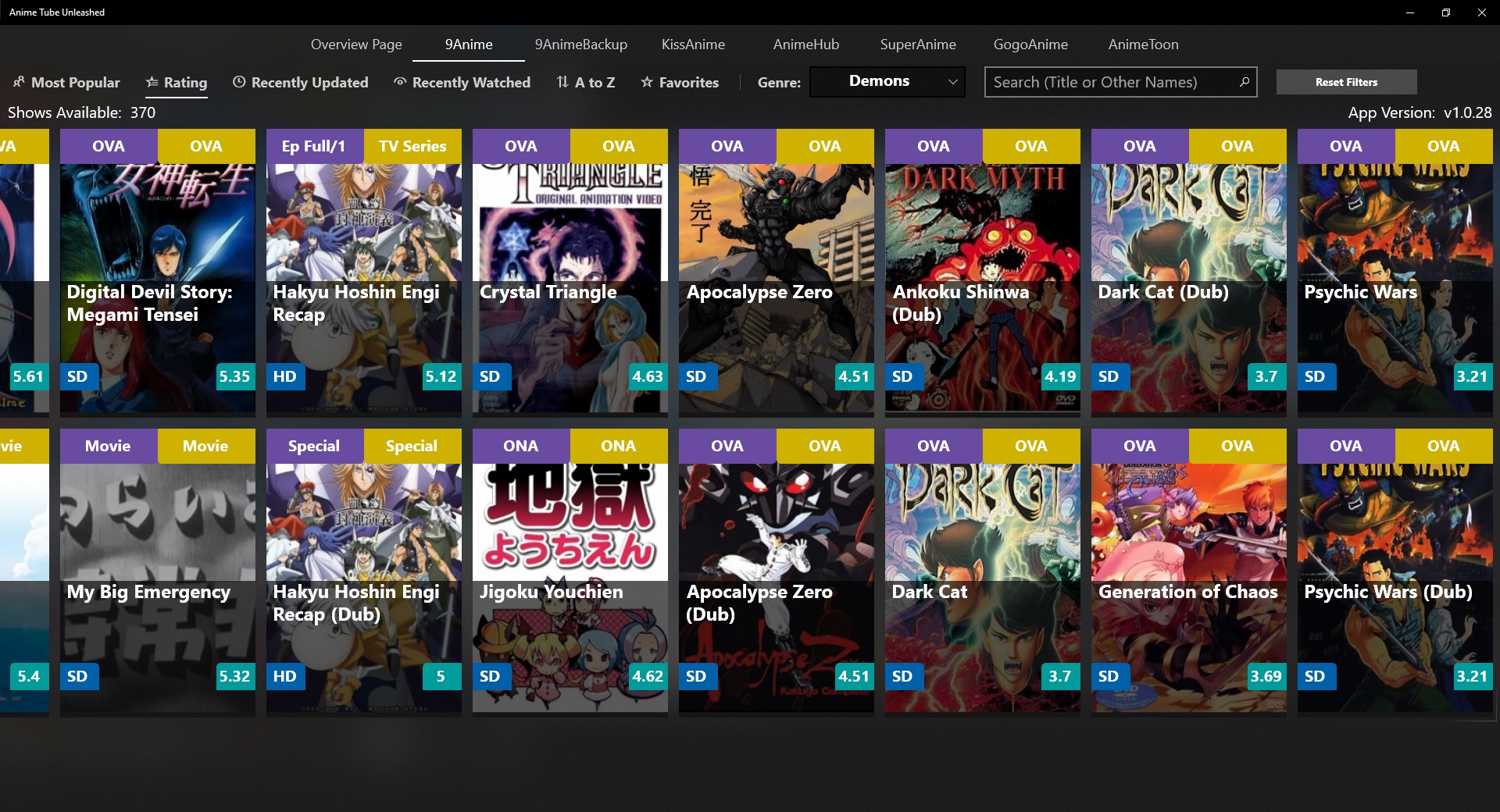Click the HD badge on Hakyu Hoshin Engi Recap (Dub)
This screenshot has height=812, width=1500.
(285, 676)
